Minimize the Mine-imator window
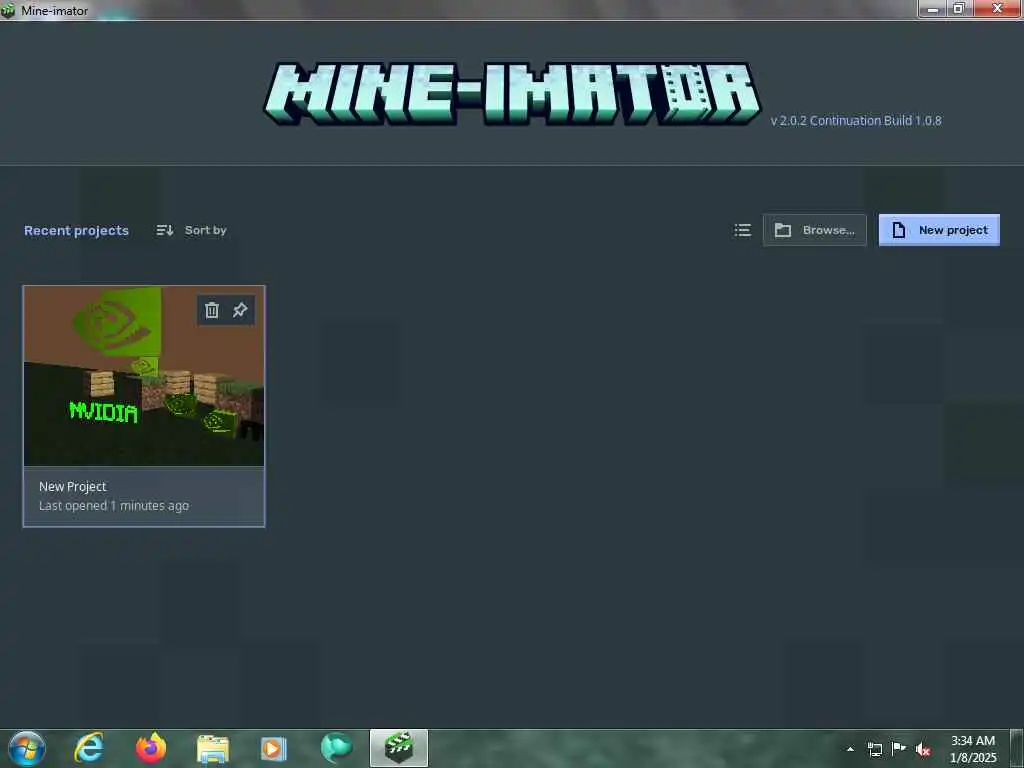 pos(933,8)
